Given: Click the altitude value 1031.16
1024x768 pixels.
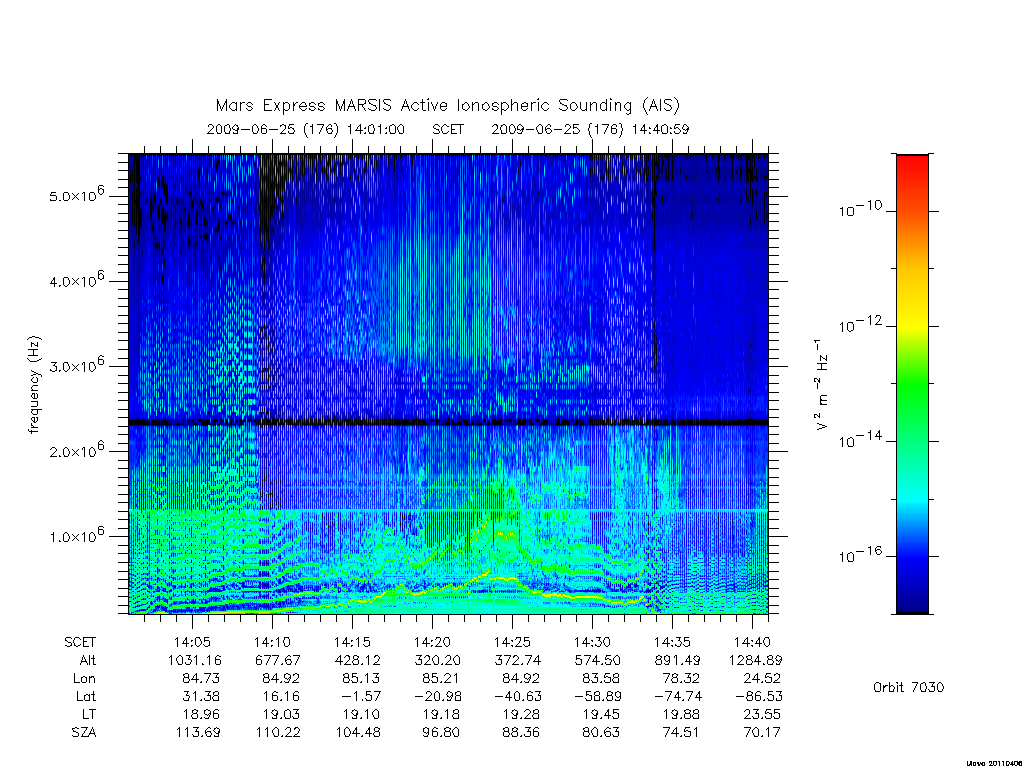Looking at the screenshot, I should click(195, 660).
